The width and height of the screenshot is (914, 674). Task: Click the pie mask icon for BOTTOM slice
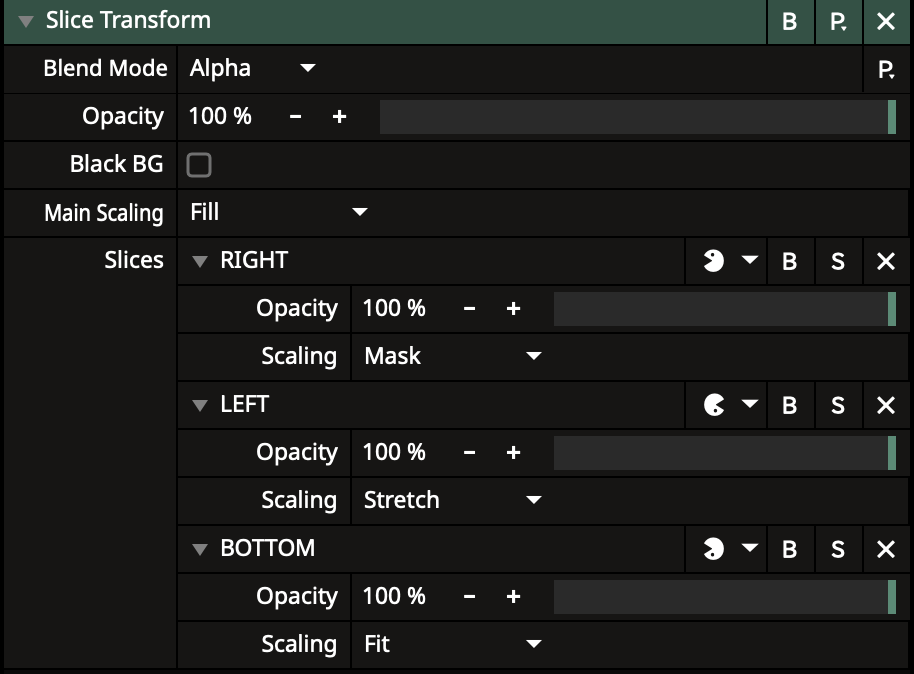(713, 549)
